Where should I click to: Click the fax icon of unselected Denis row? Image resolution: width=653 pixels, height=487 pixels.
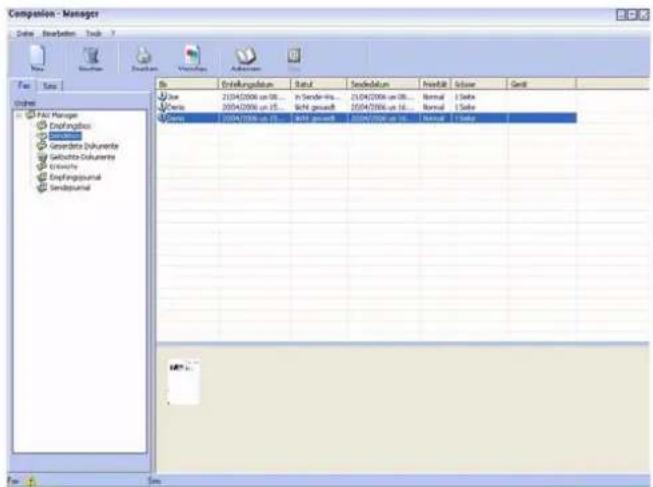click(x=162, y=107)
